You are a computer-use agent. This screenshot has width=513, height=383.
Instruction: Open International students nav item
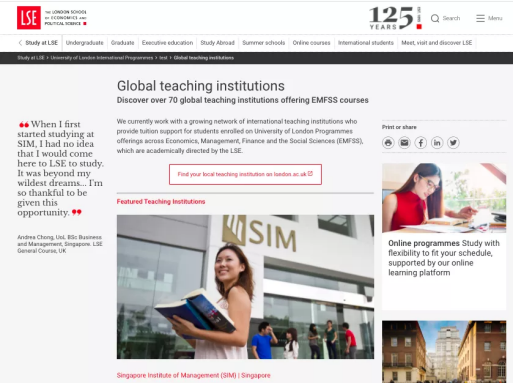(366, 43)
